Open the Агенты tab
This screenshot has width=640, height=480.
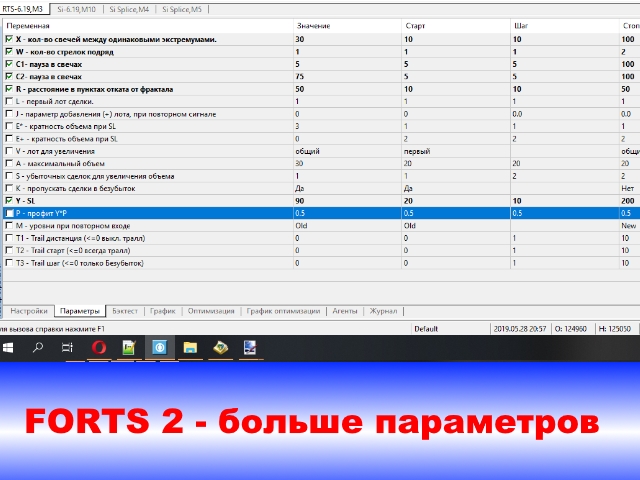click(344, 311)
